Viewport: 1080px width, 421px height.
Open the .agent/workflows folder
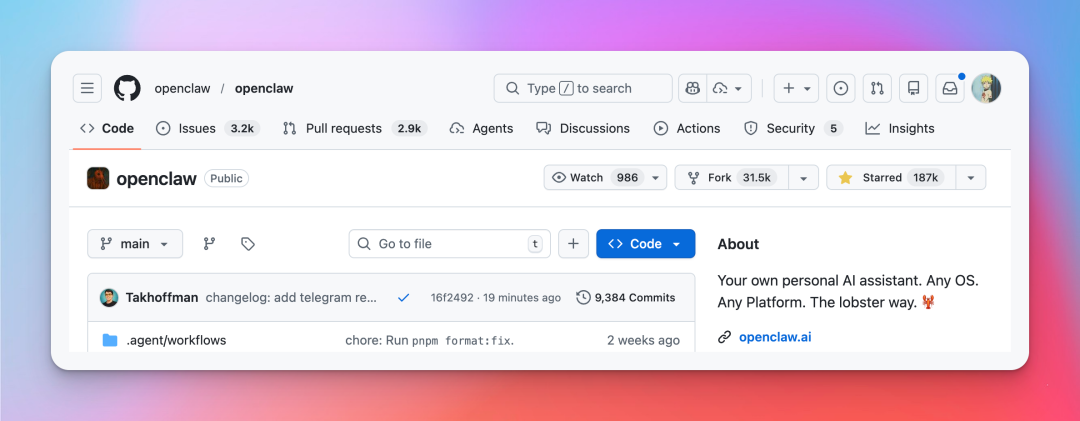(x=176, y=340)
